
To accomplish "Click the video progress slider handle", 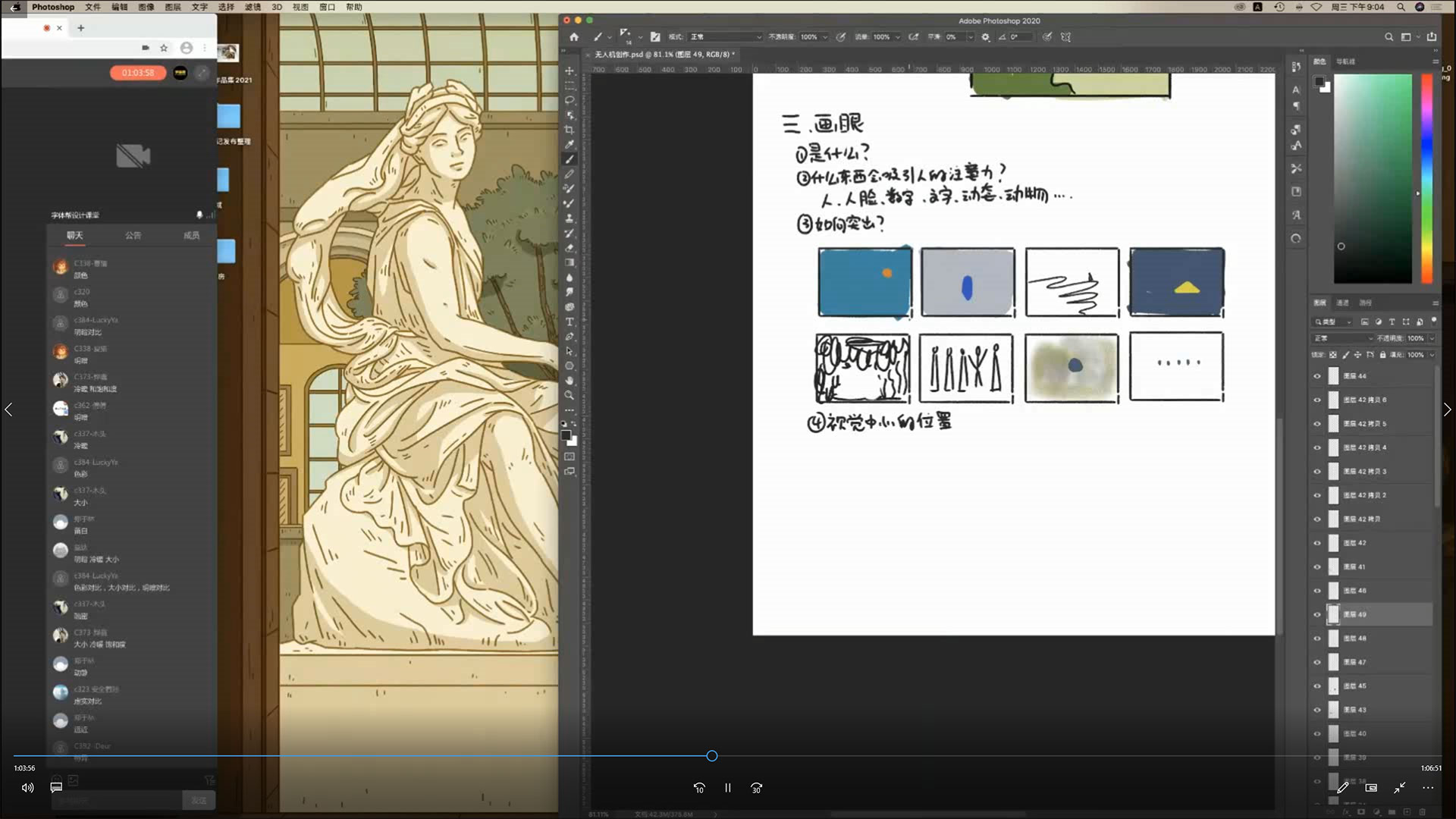I will coord(711,756).
